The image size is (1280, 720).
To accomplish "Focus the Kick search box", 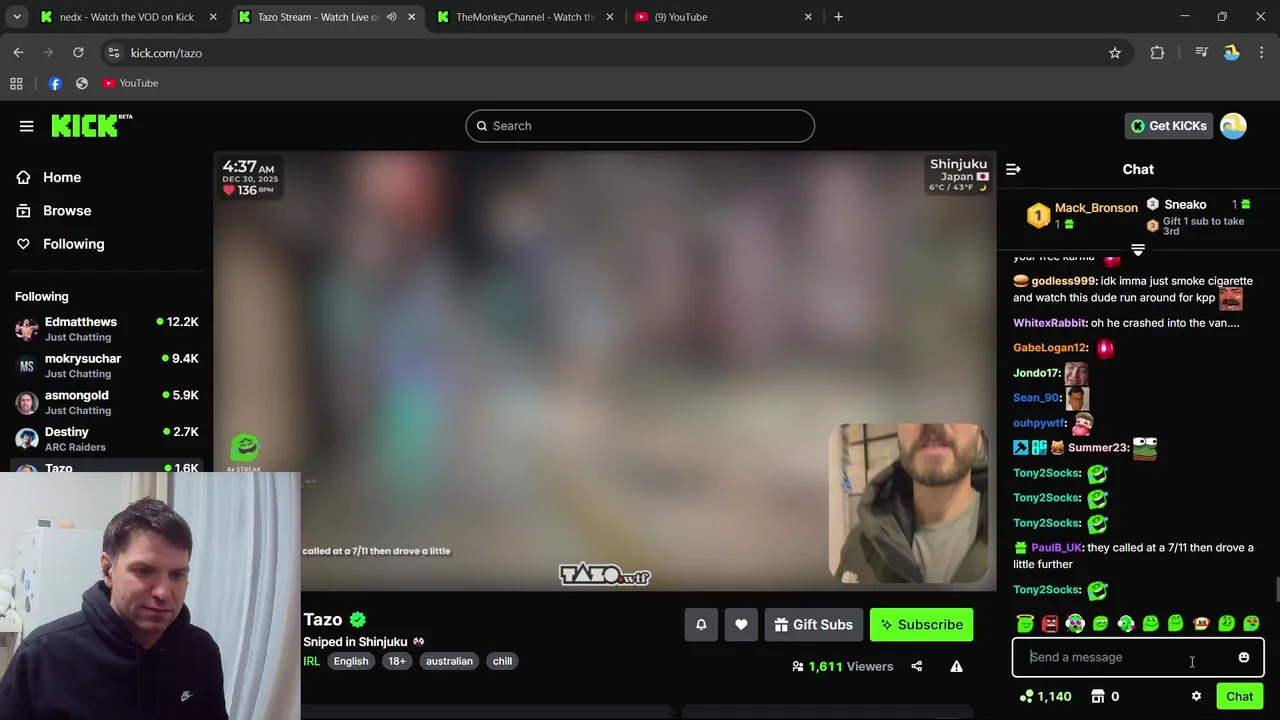I will (x=640, y=126).
